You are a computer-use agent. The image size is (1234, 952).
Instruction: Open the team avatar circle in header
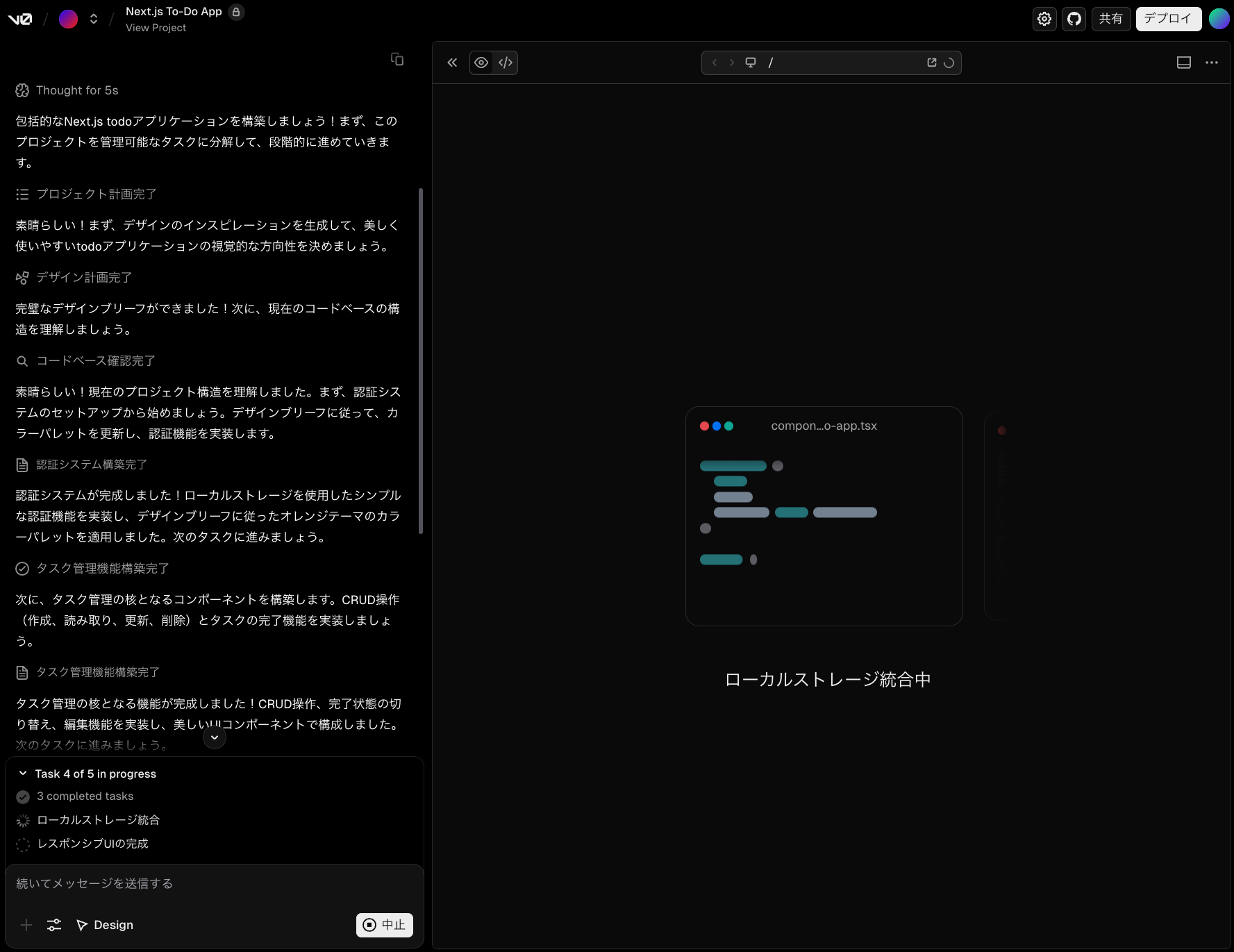click(68, 19)
